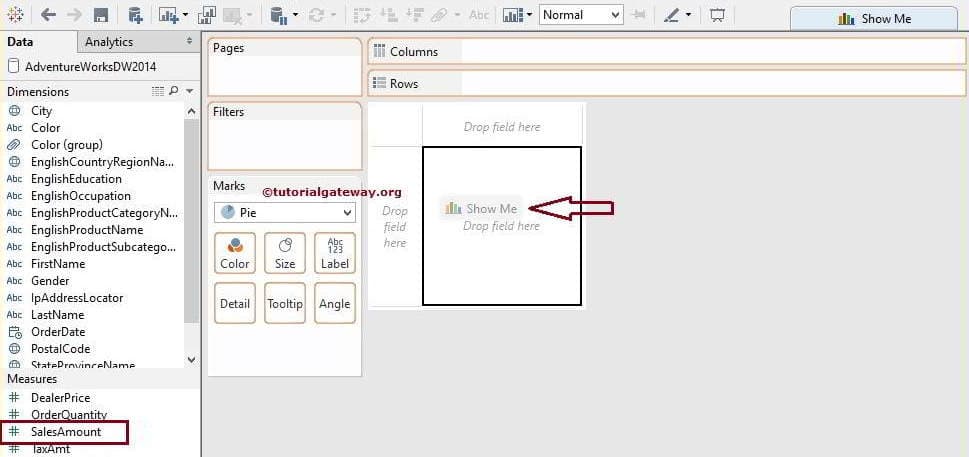The width and height of the screenshot is (969, 457).
Task: Open the view cards chart icon
Action: coord(512,15)
